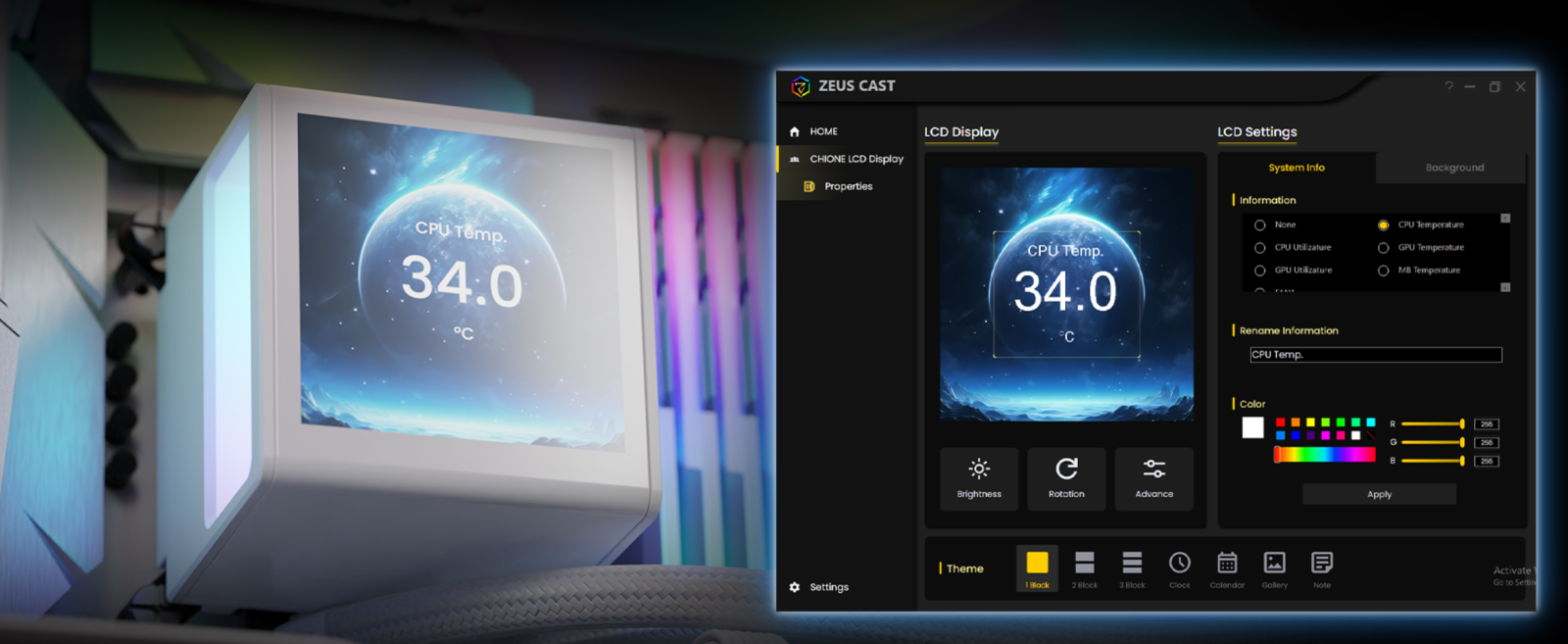This screenshot has height=644, width=1568.
Task: Open Properties under CHIONE LCD Display
Action: click(848, 186)
